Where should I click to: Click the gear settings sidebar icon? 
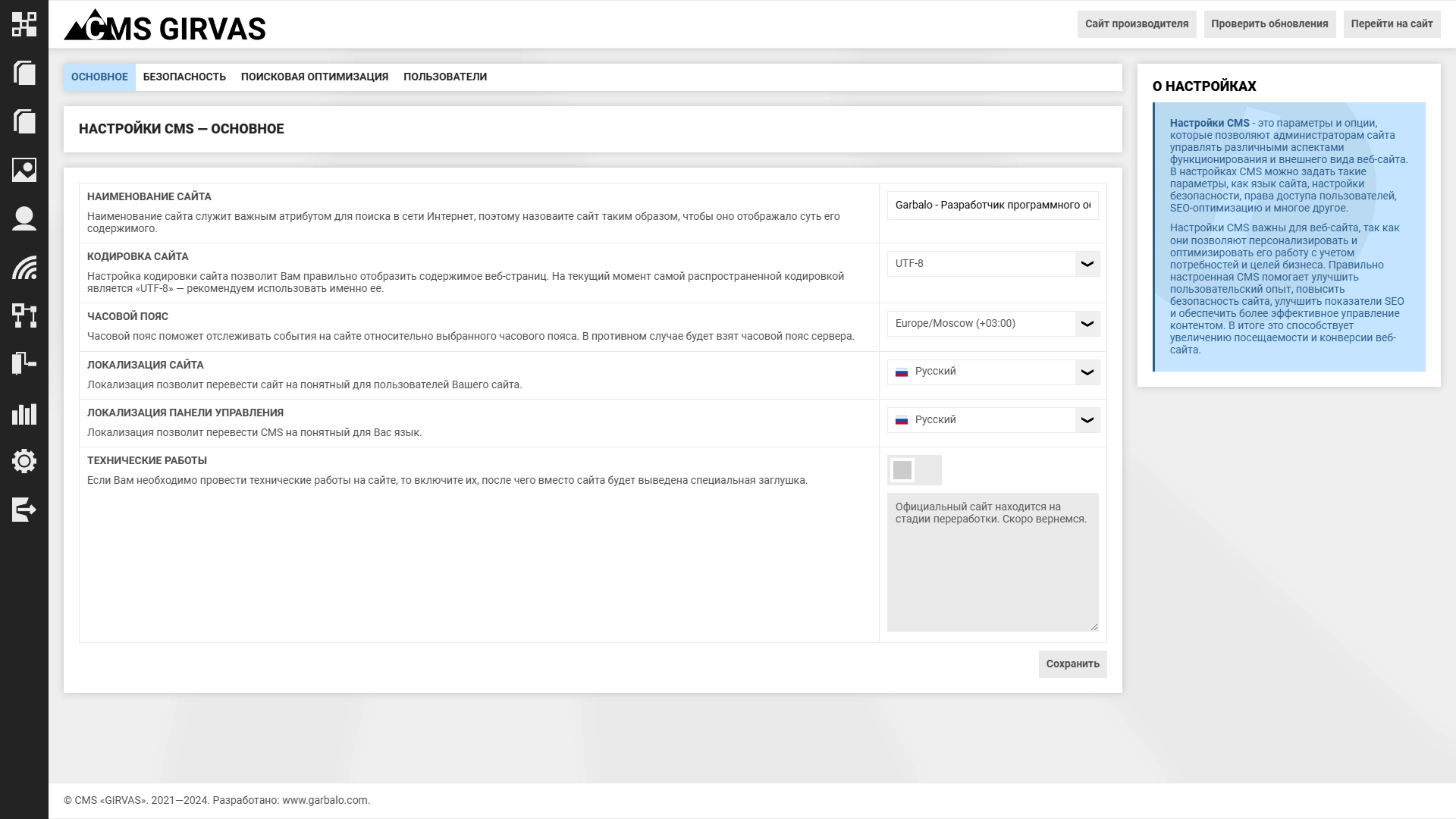[24, 461]
